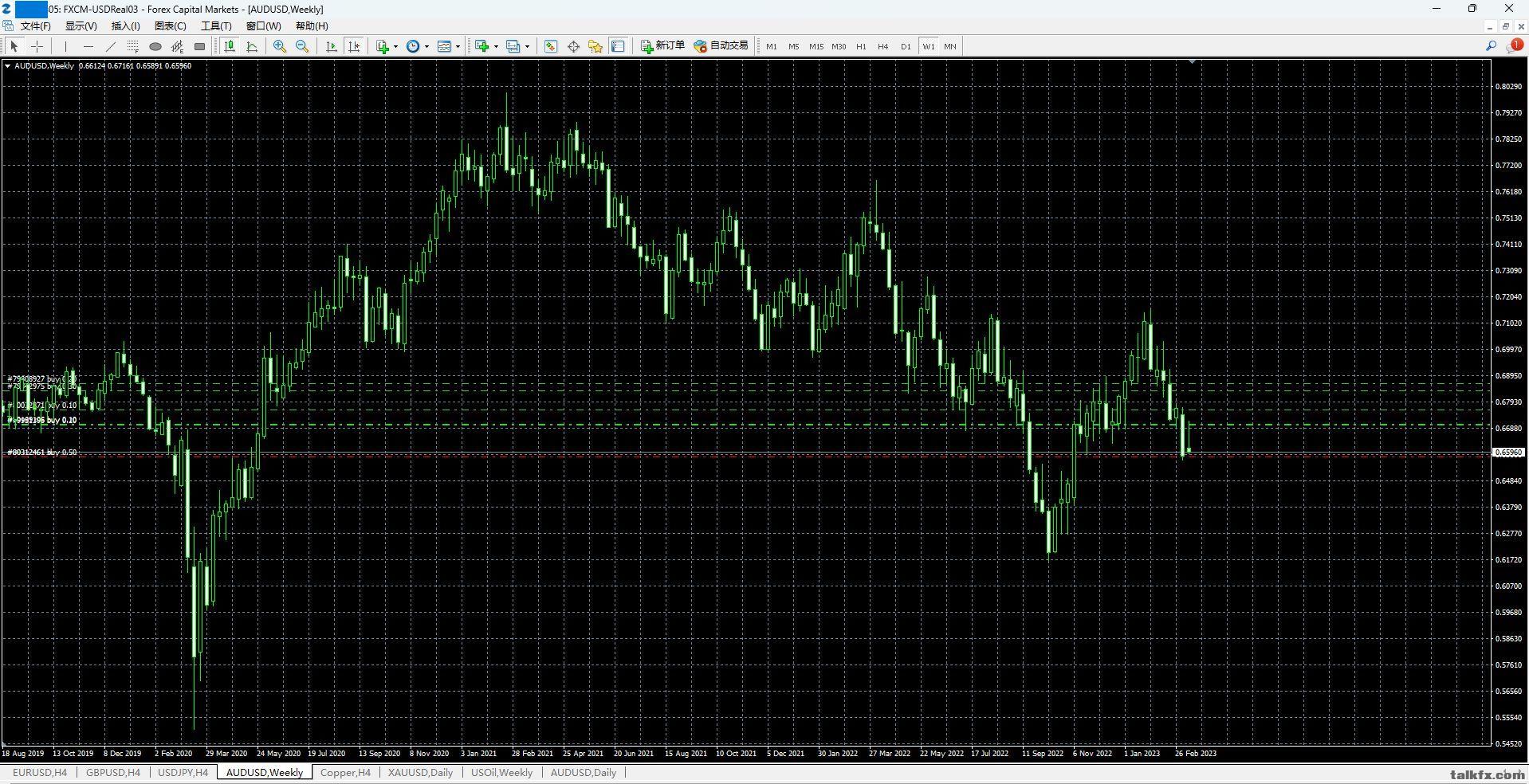
Task: Switch timeframe to M30
Action: point(839,46)
